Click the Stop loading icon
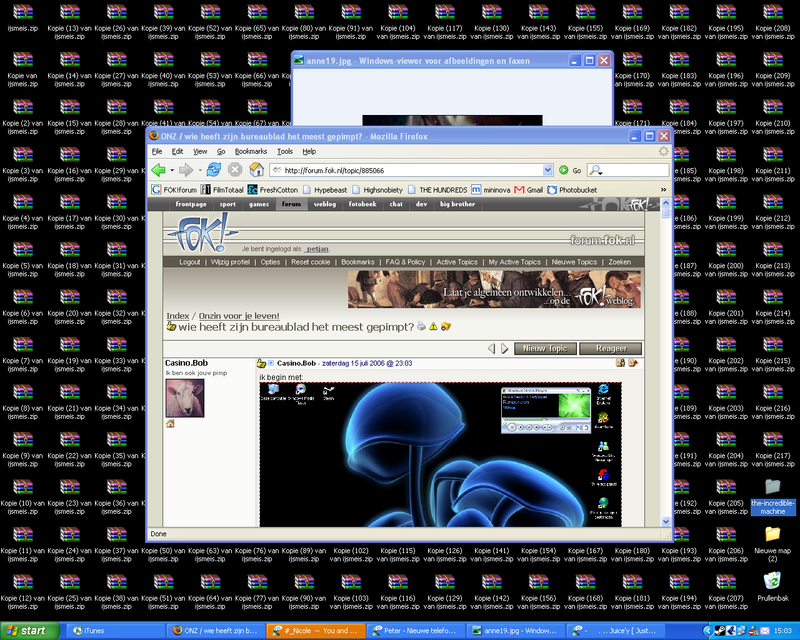 (x=235, y=170)
